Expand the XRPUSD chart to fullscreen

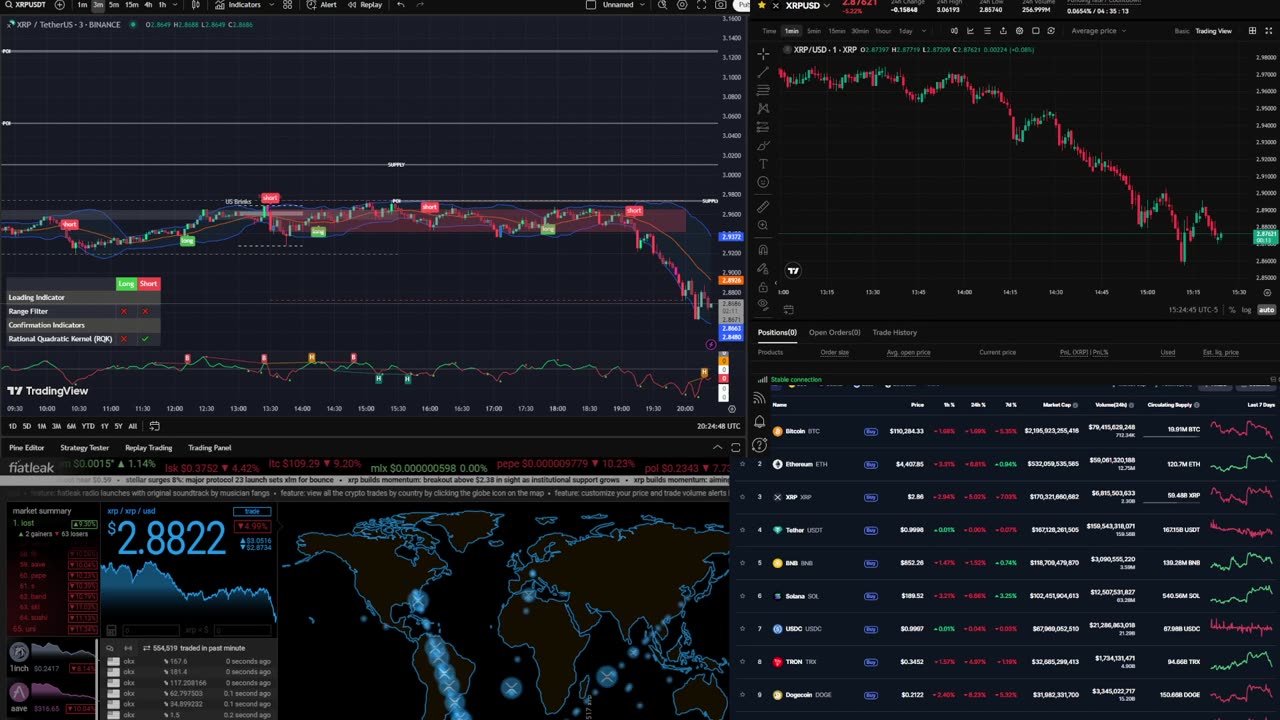(x=1270, y=31)
